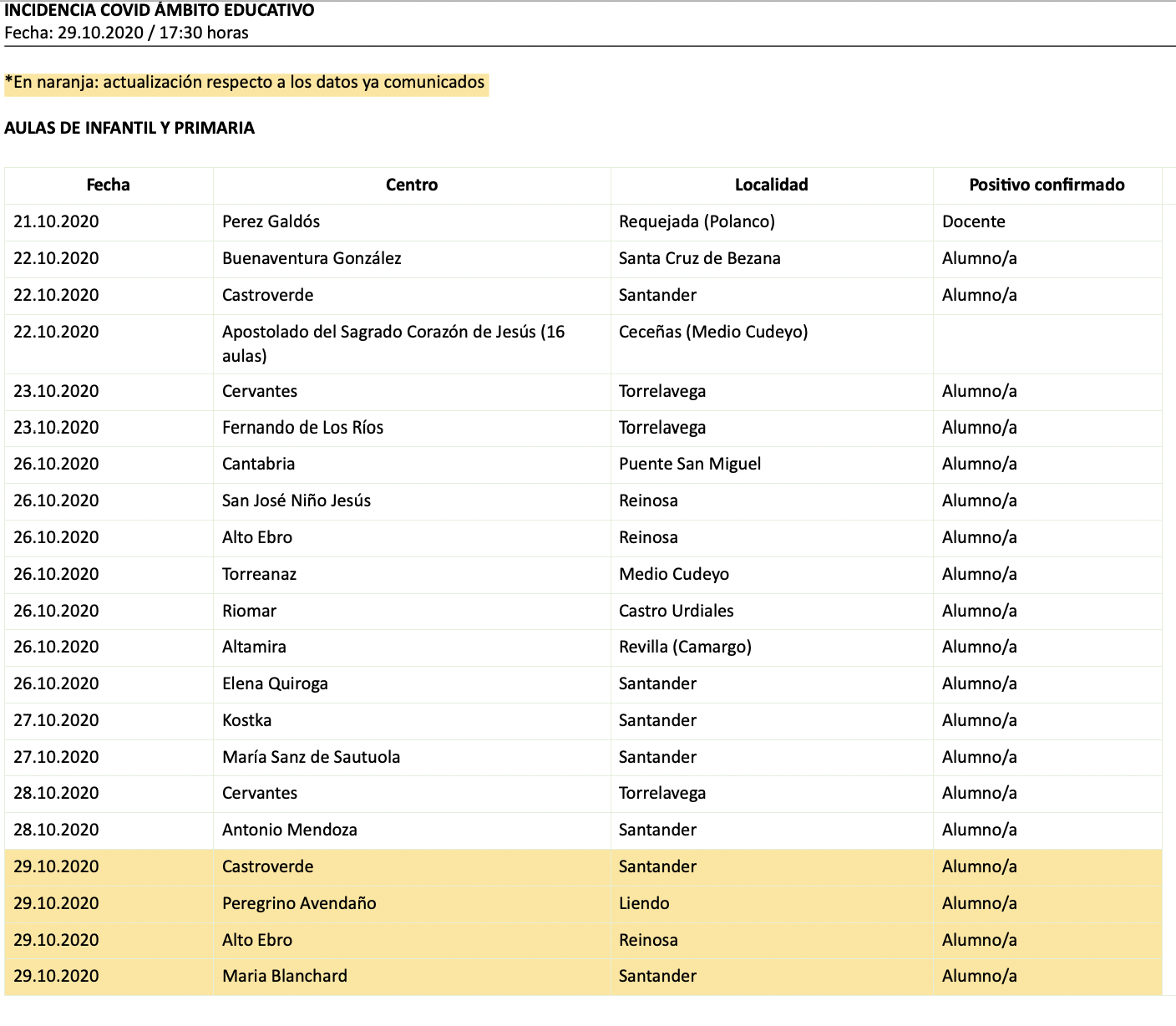Image resolution: width=1176 pixels, height=1026 pixels.
Task: Click the "Centro" column header
Action: (411, 185)
